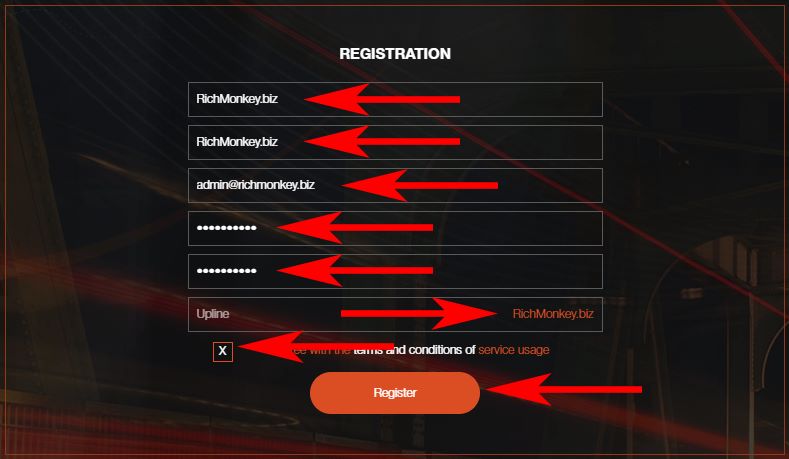This screenshot has height=459, width=789.
Task: Click the Upline field label
Action: pos(212,314)
